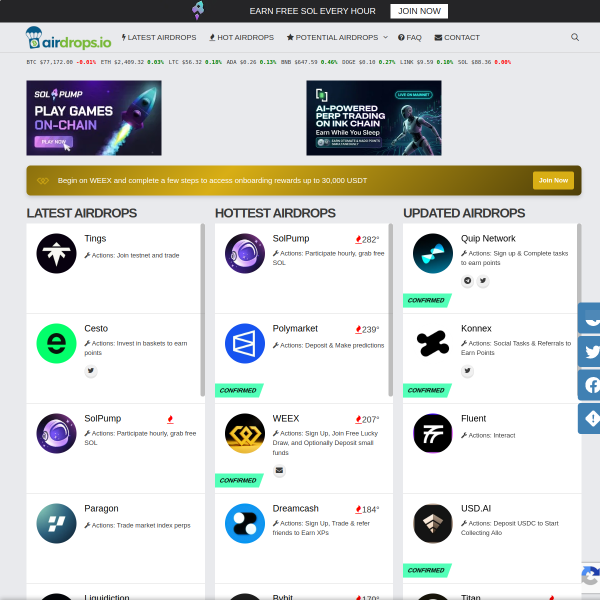The height and width of the screenshot is (600, 600).
Task: Open the SolPump Play Games banner ad
Action: tap(94, 118)
